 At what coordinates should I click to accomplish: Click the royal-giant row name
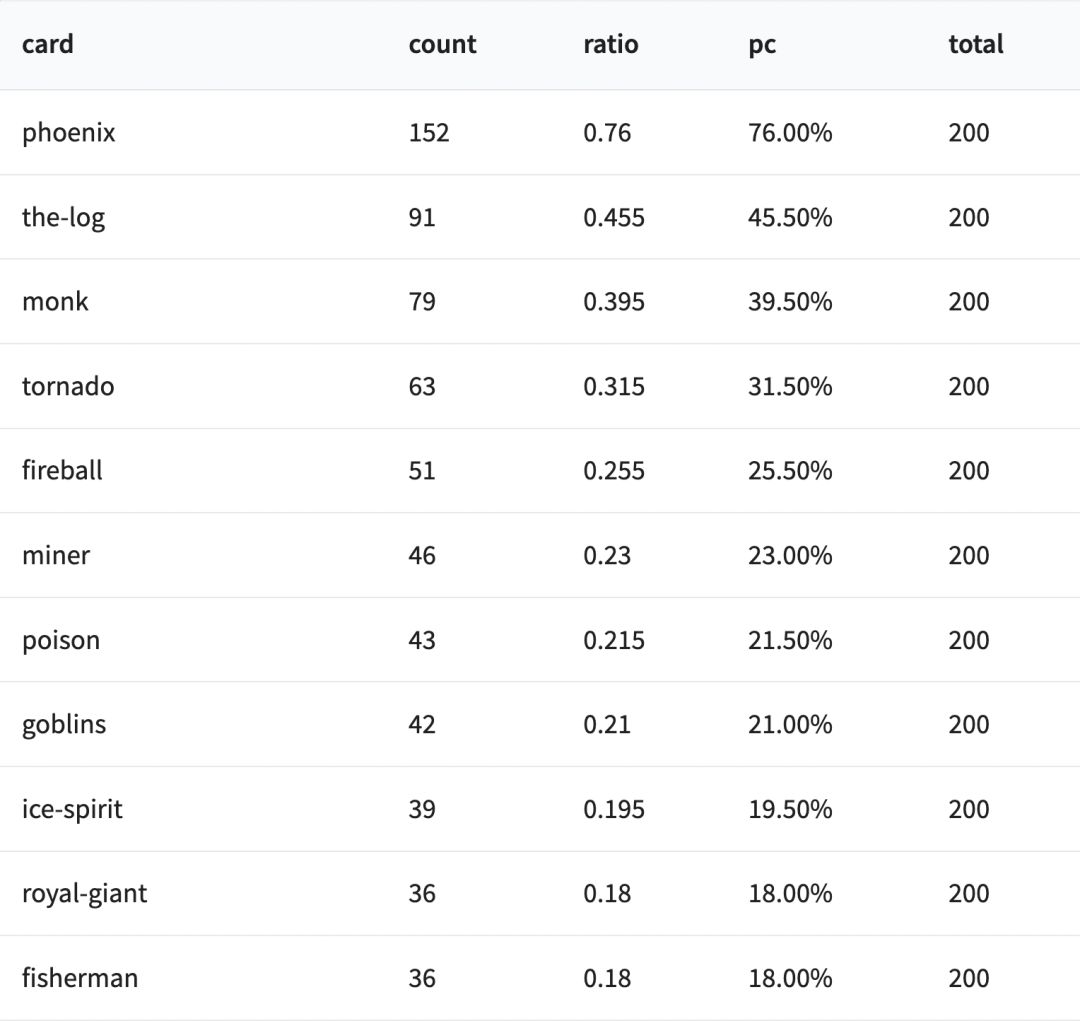pos(84,894)
